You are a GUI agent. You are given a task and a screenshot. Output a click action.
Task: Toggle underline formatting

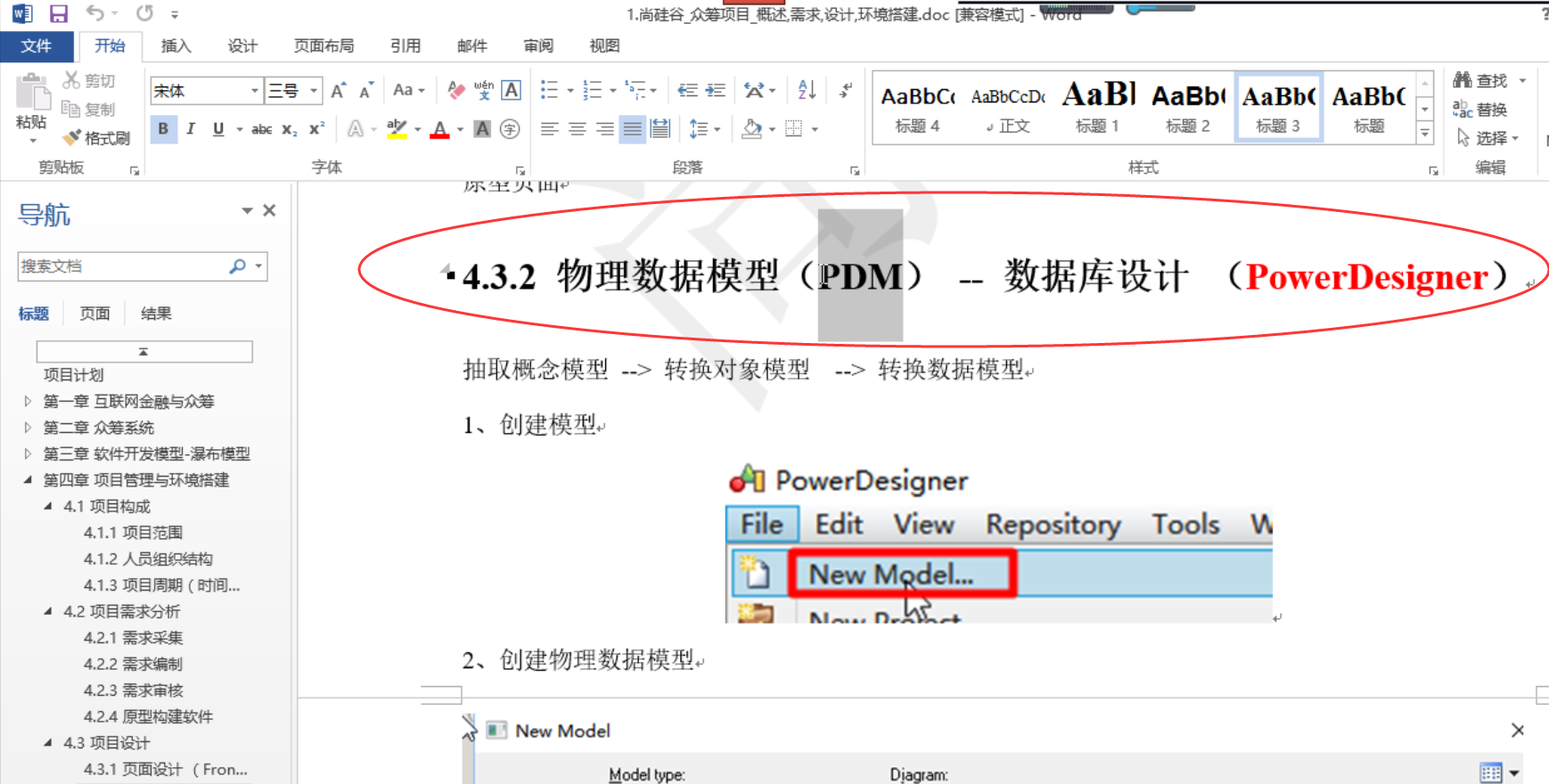click(218, 129)
